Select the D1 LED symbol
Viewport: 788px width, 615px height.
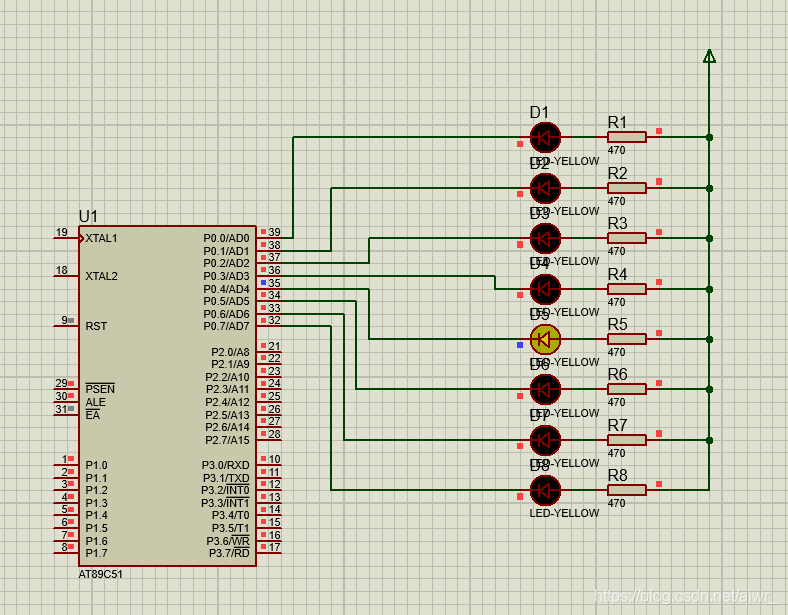(x=545, y=137)
